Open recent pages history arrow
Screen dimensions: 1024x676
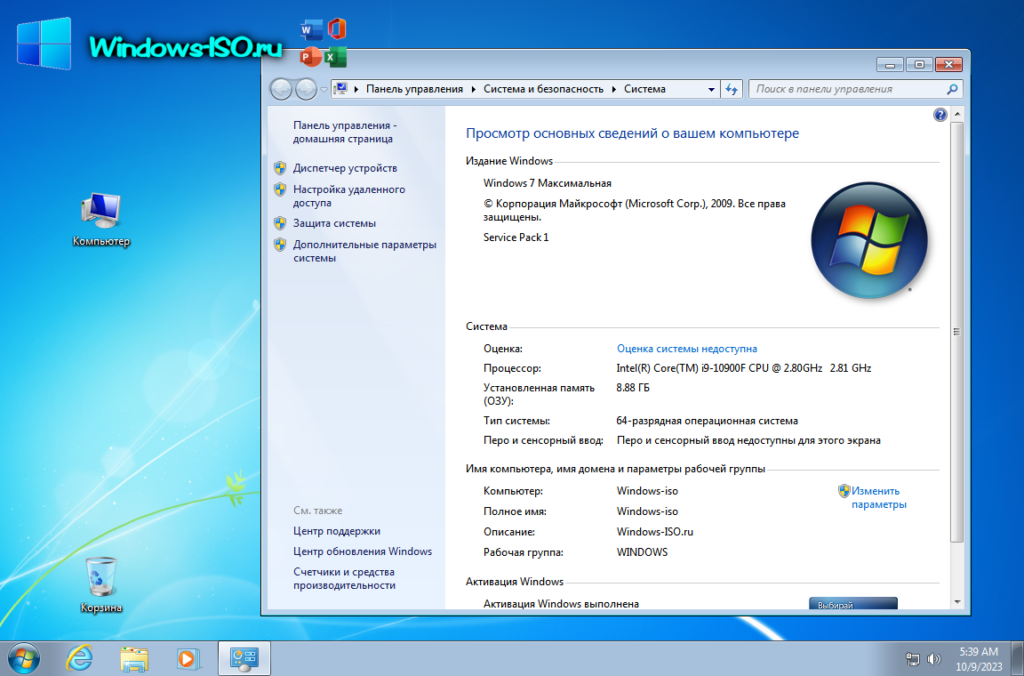click(x=324, y=89)
